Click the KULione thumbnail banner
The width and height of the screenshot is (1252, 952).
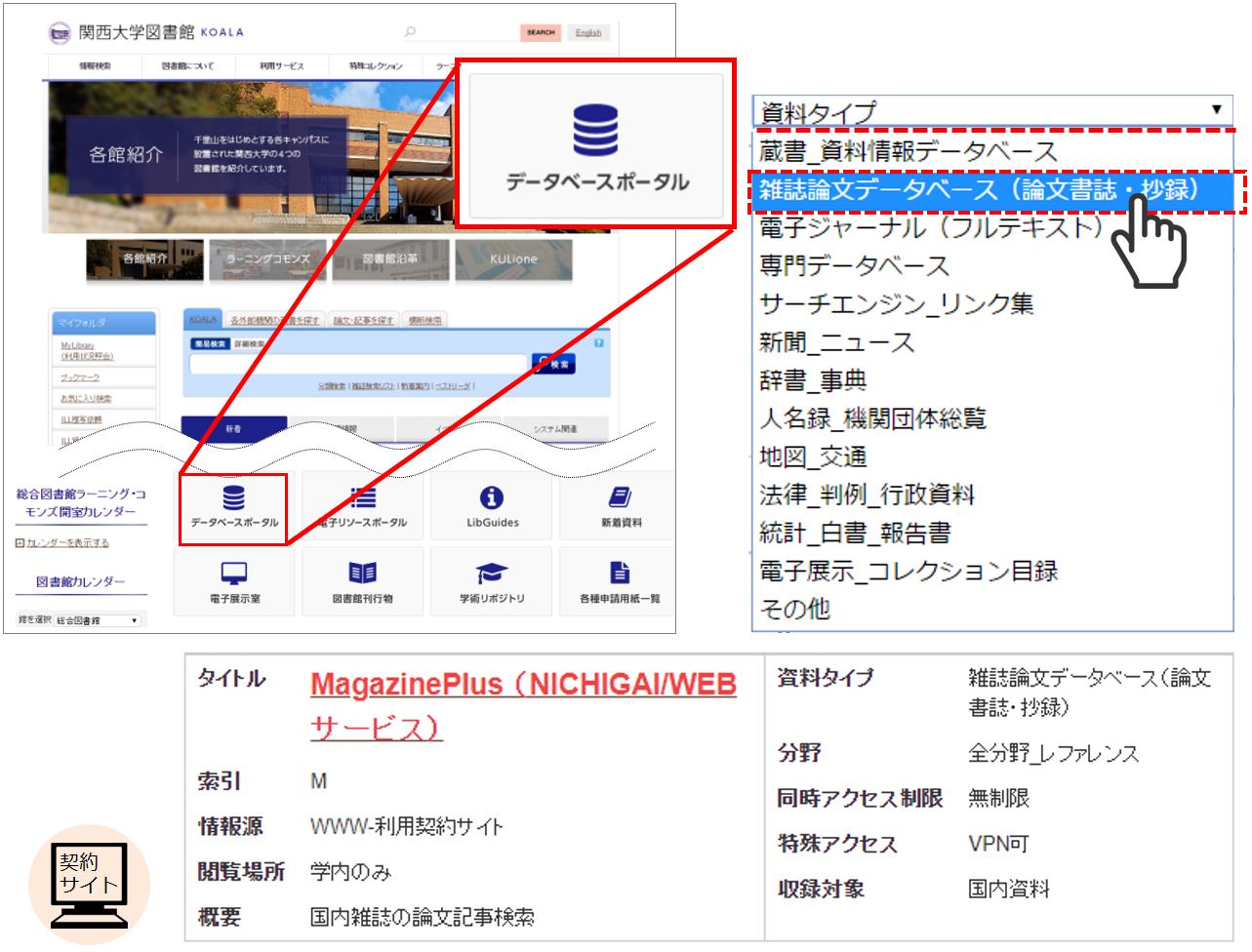coord(513,258)
